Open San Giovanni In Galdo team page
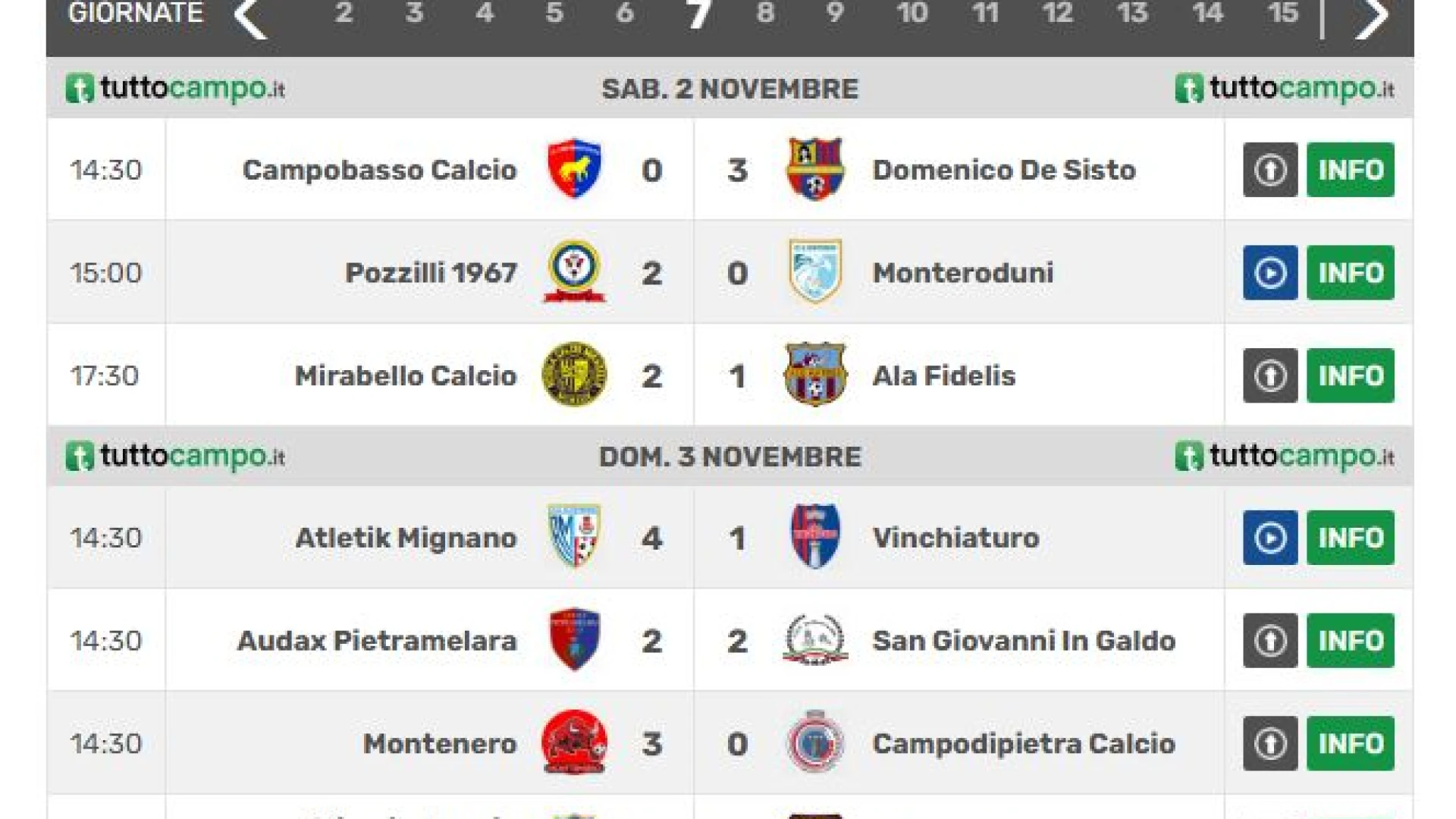This screenshot has width=1456, height=819. coord(1024,641)
